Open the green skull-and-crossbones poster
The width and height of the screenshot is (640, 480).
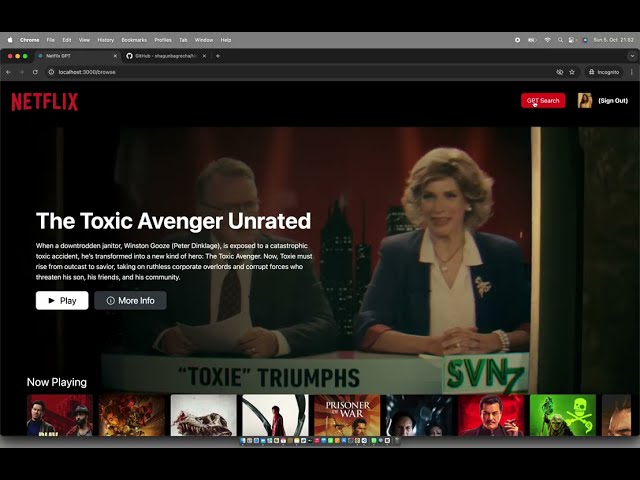tap(562, 415)
